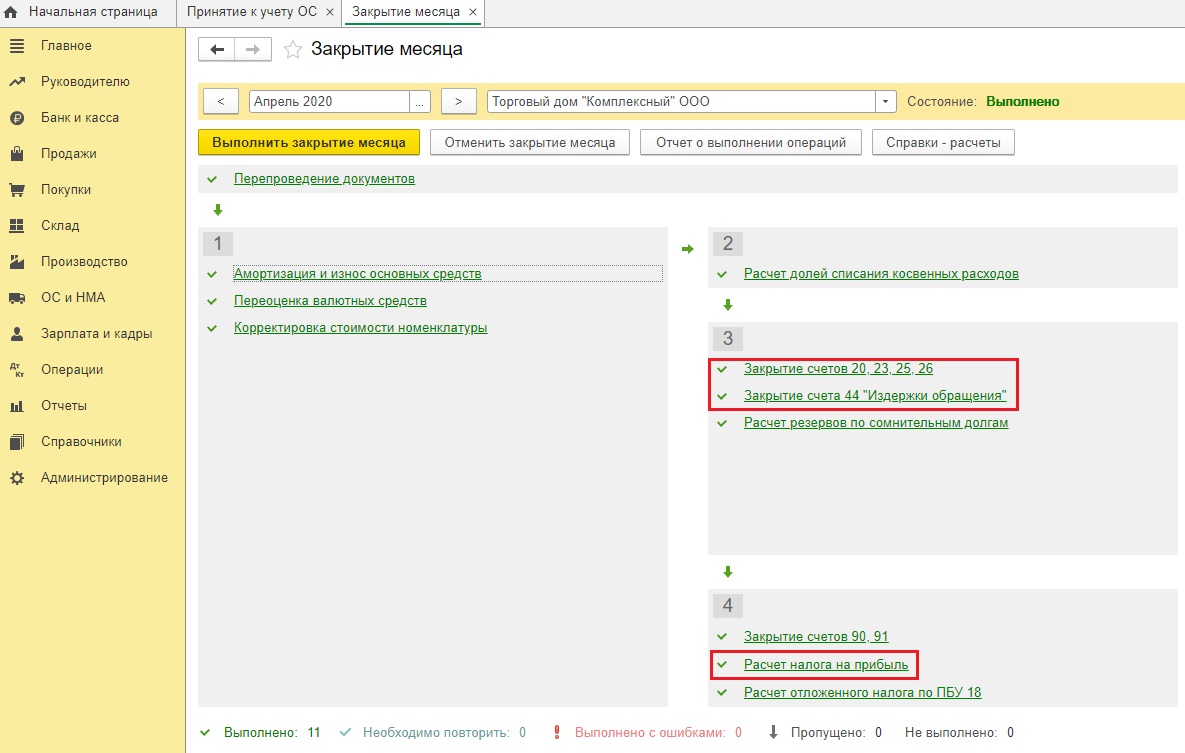The image size is (1185, 753).
Task: Click the Продажи shopping bag icon
Action: [17, 153]
